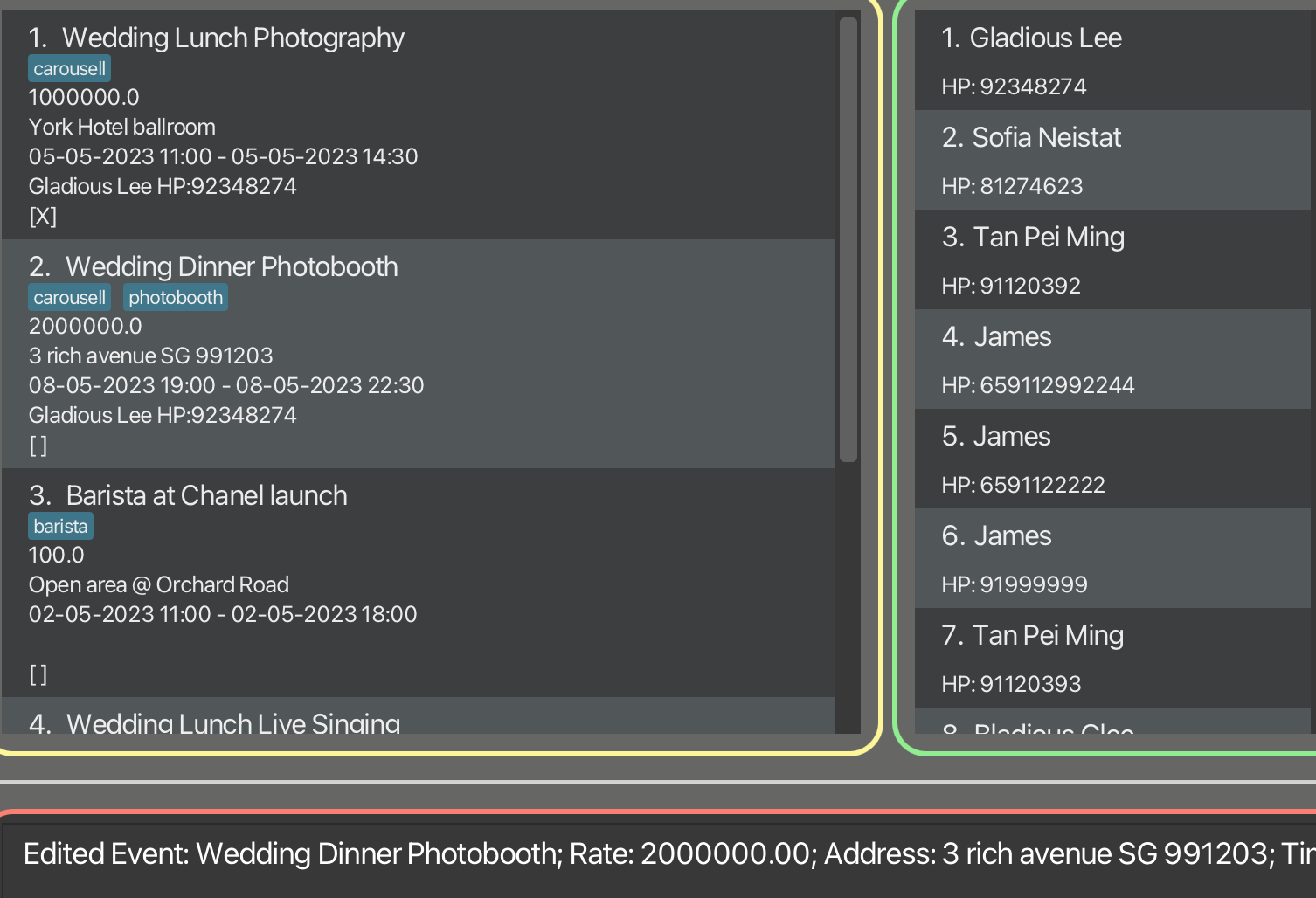Click phone HP: 91120393
Viewport: 1316px width, 898px height.
(1011, 684)
